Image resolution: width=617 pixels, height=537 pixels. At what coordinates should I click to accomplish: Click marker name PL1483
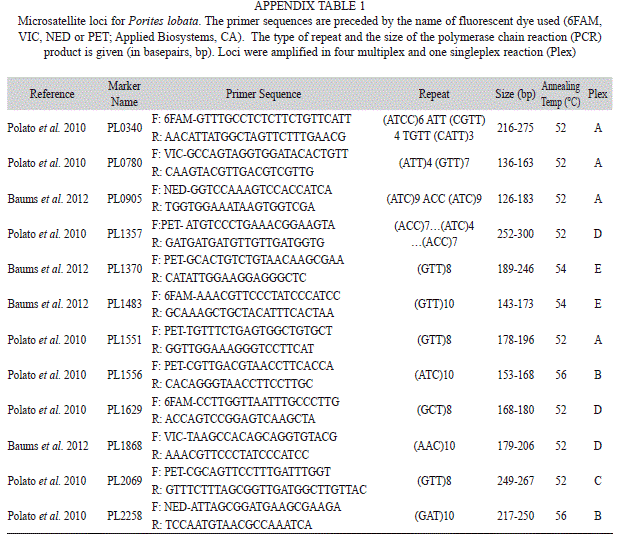[124, 304]
